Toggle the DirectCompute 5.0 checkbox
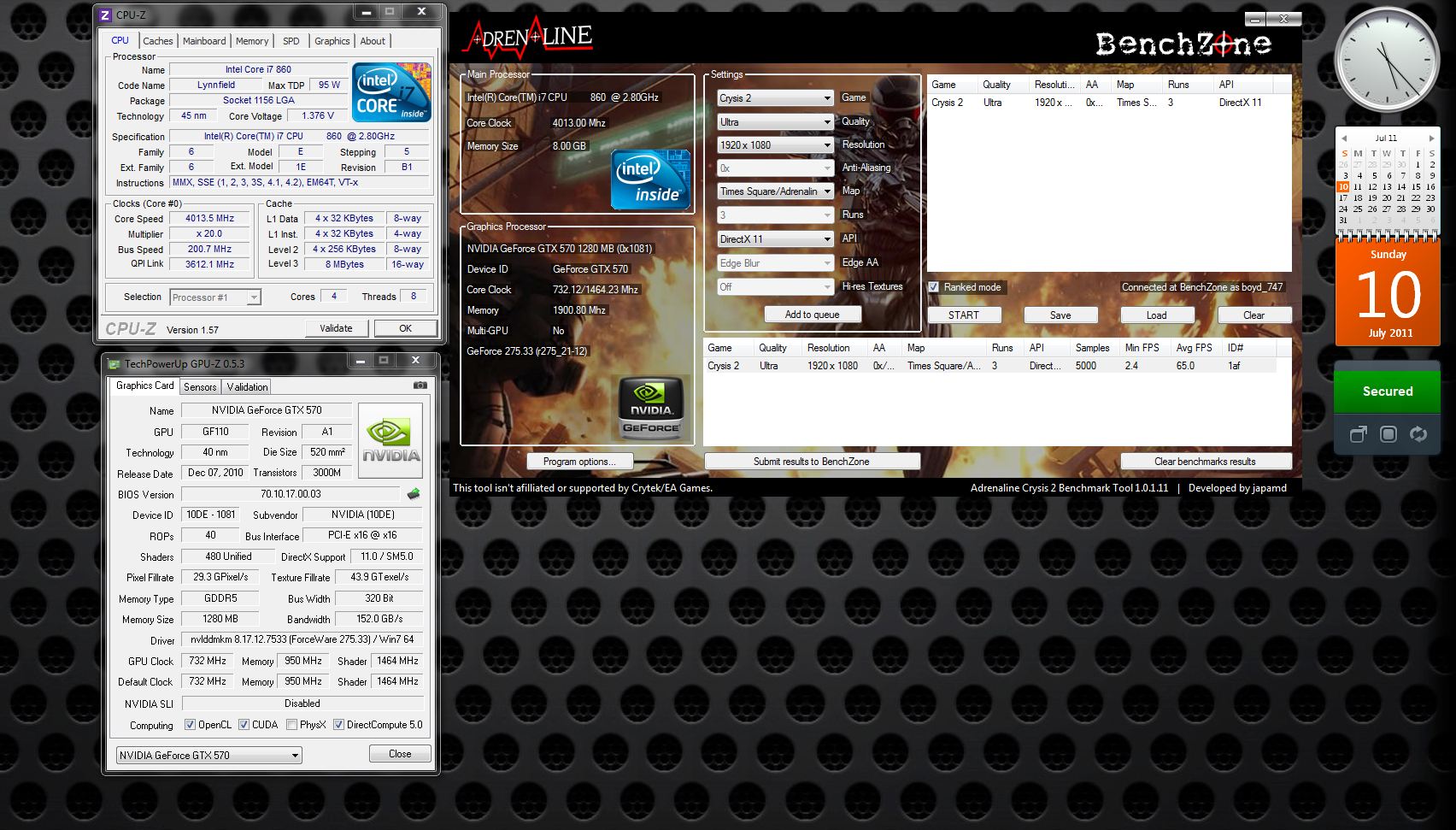 point(338,725)
